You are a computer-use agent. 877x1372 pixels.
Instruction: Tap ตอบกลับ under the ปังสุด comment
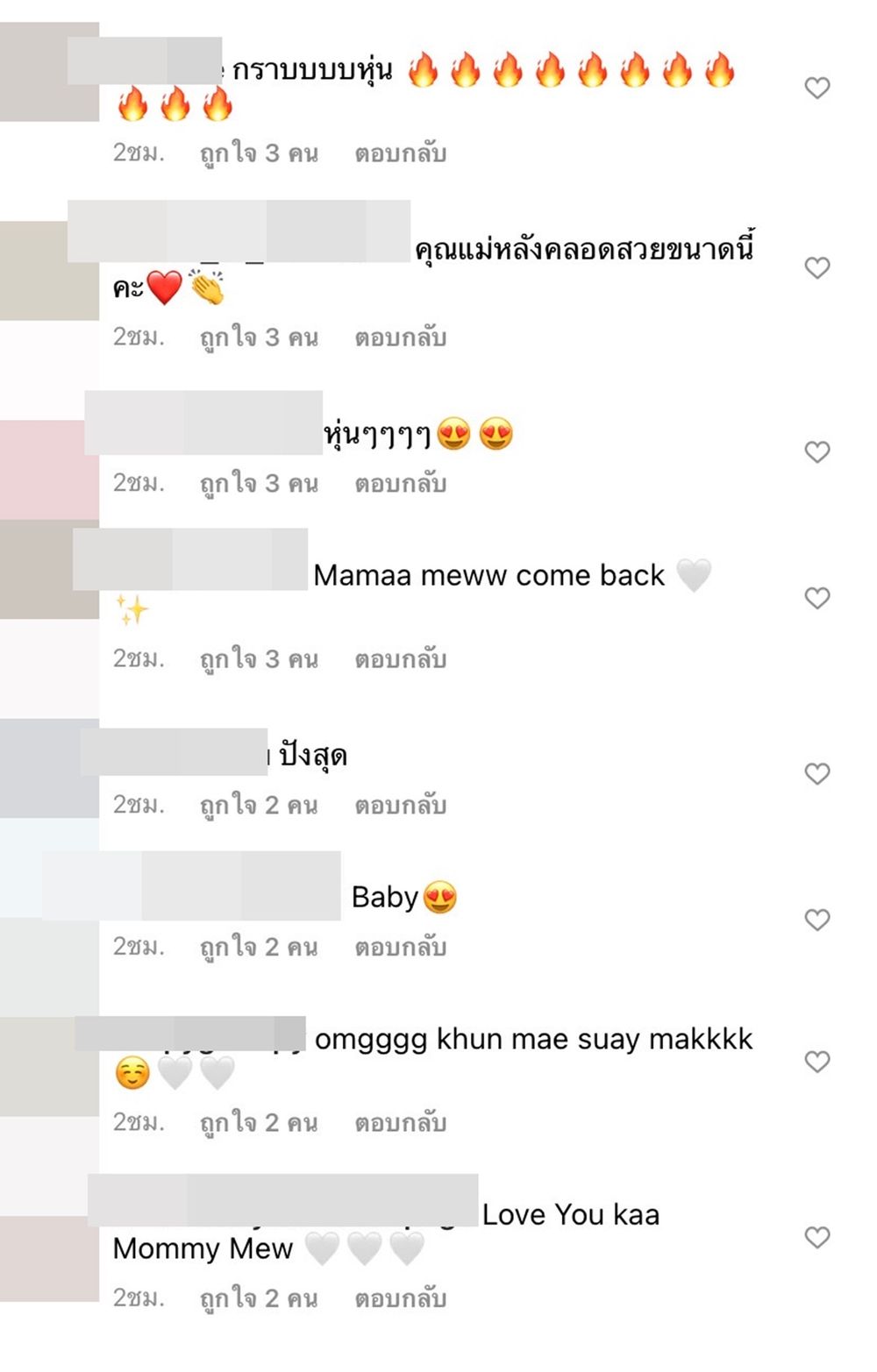pos(401,806)
